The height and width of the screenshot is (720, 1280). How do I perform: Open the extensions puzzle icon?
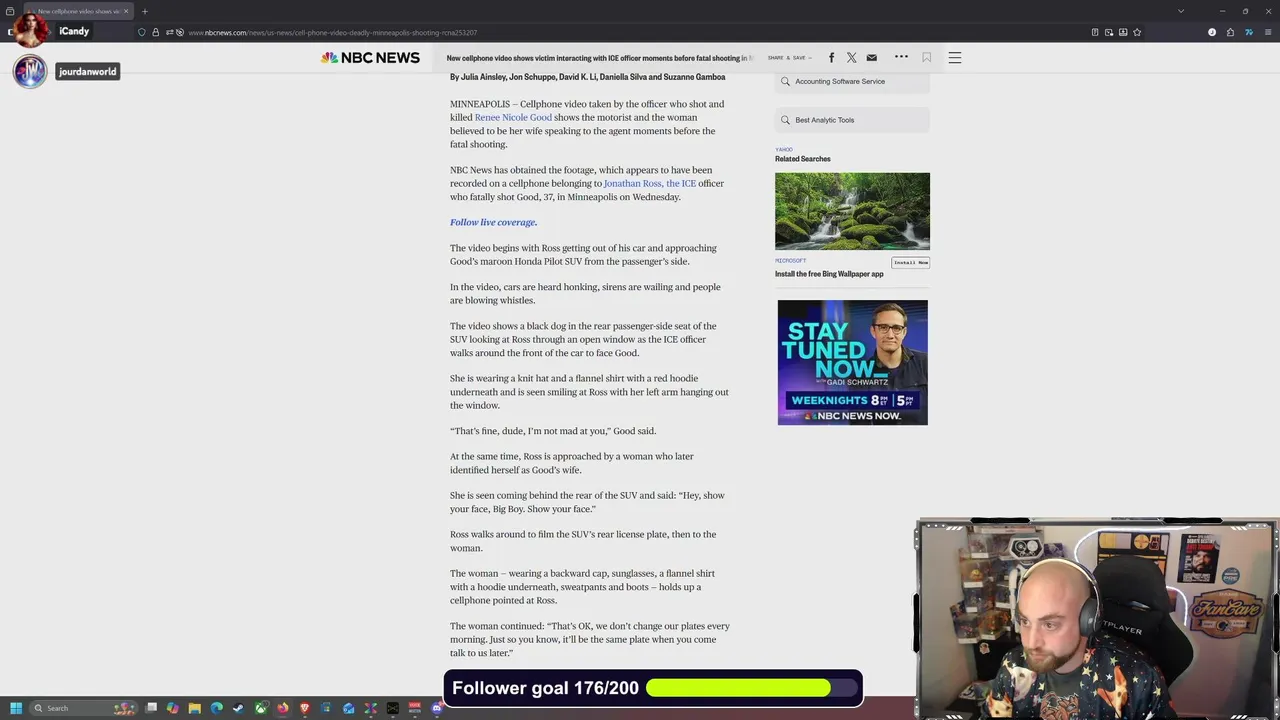click(1230, 32)
